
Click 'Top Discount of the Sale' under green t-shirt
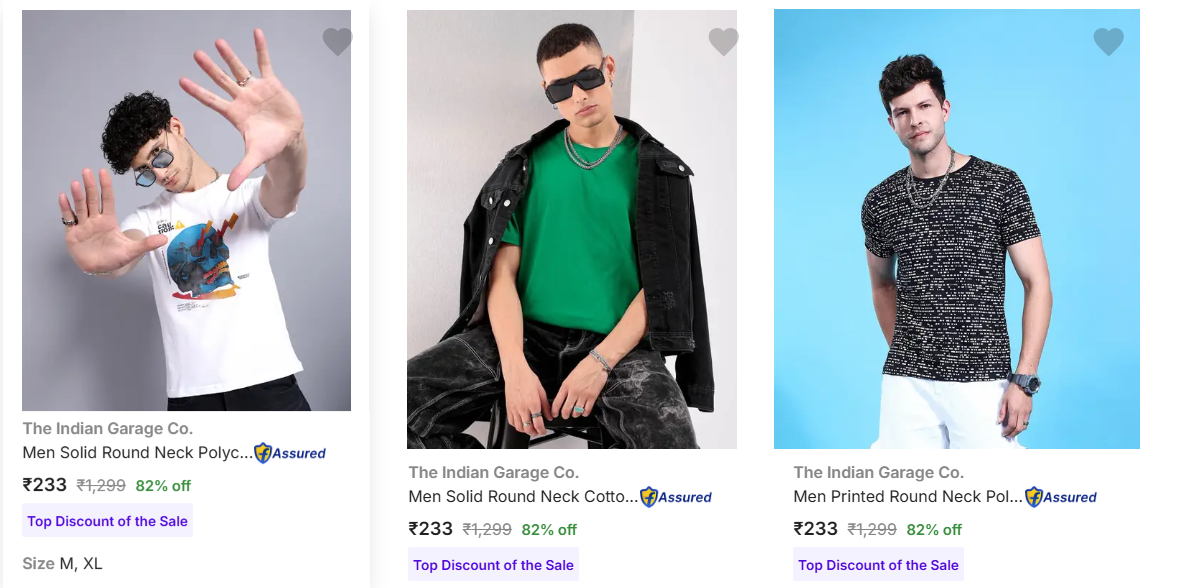pos(493,565)
